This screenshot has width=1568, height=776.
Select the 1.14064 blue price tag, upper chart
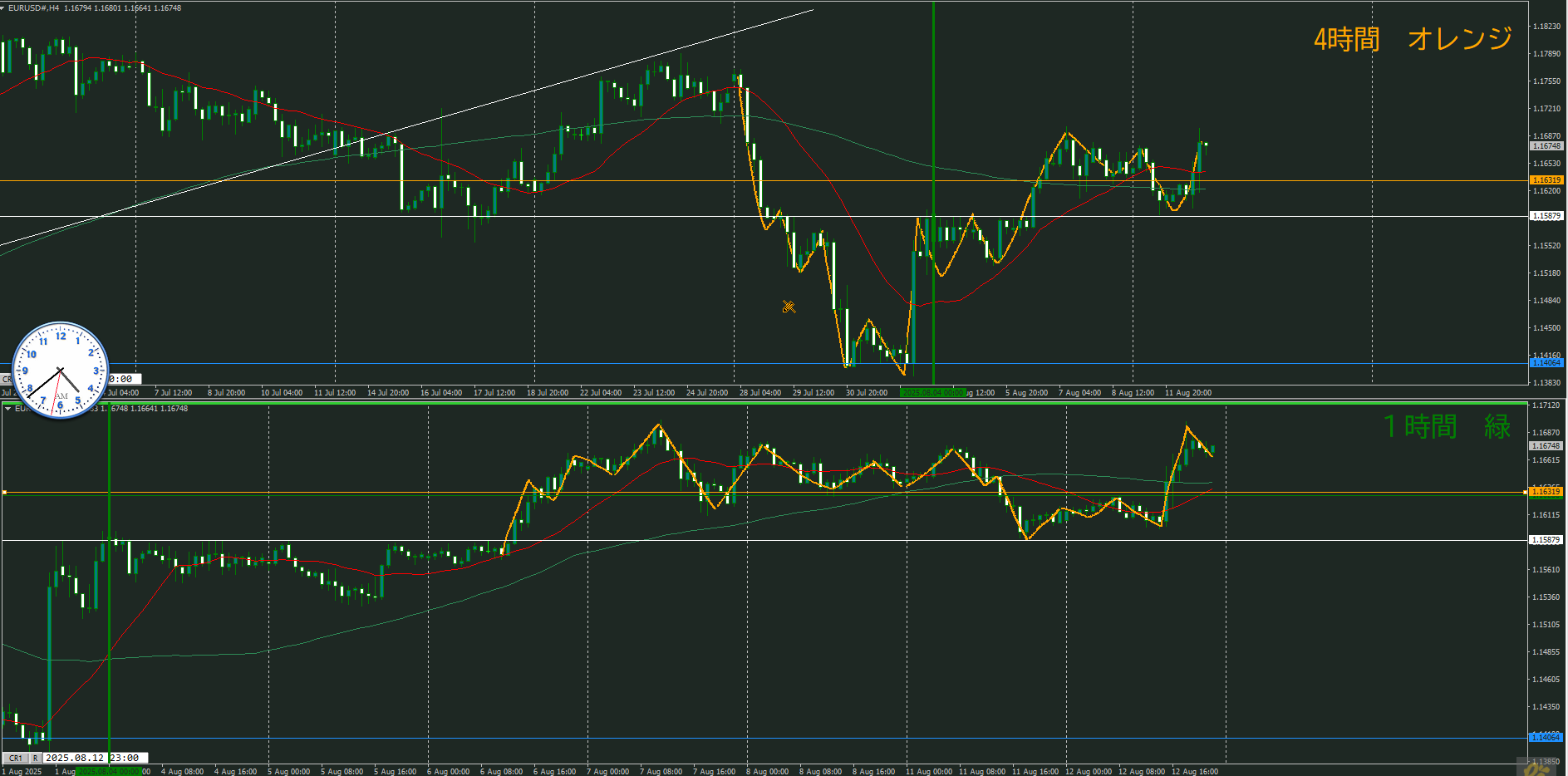click(1546, 363)
